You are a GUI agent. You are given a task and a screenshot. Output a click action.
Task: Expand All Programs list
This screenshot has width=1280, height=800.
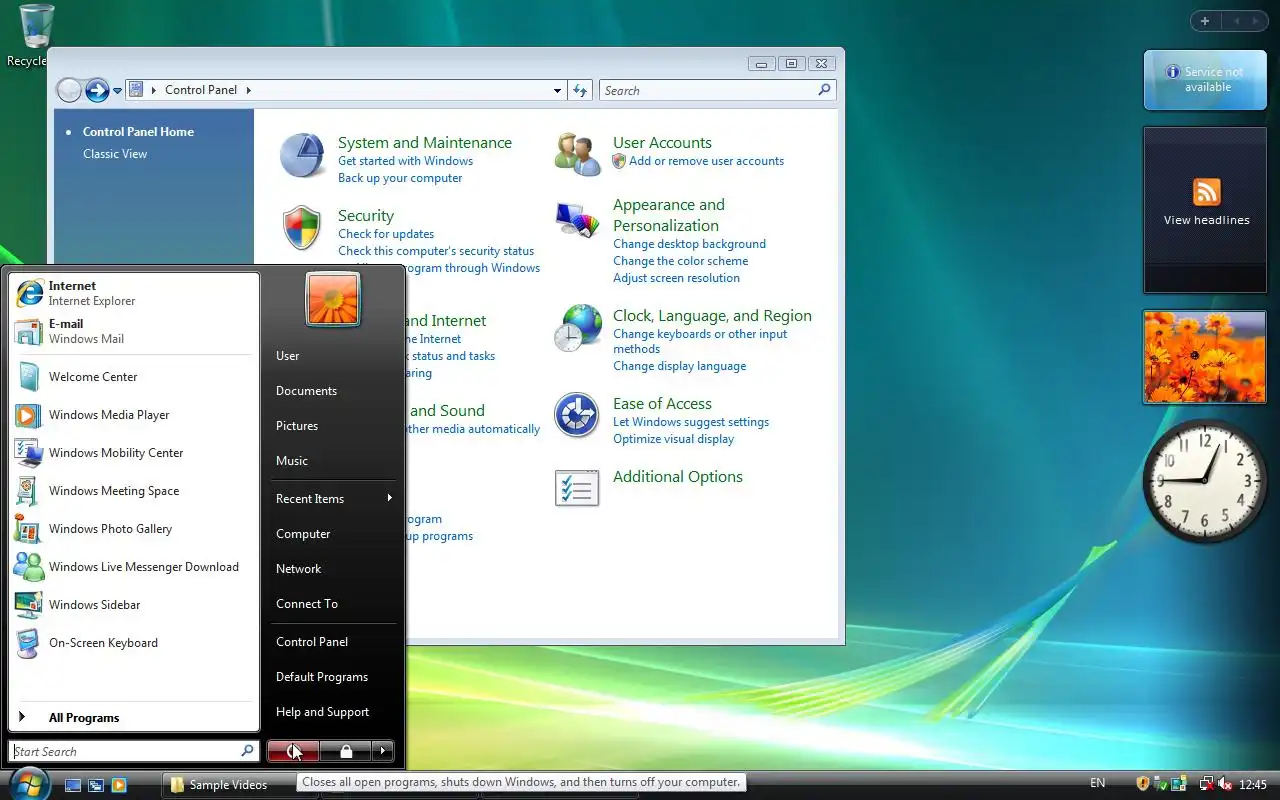pos(134,717)
